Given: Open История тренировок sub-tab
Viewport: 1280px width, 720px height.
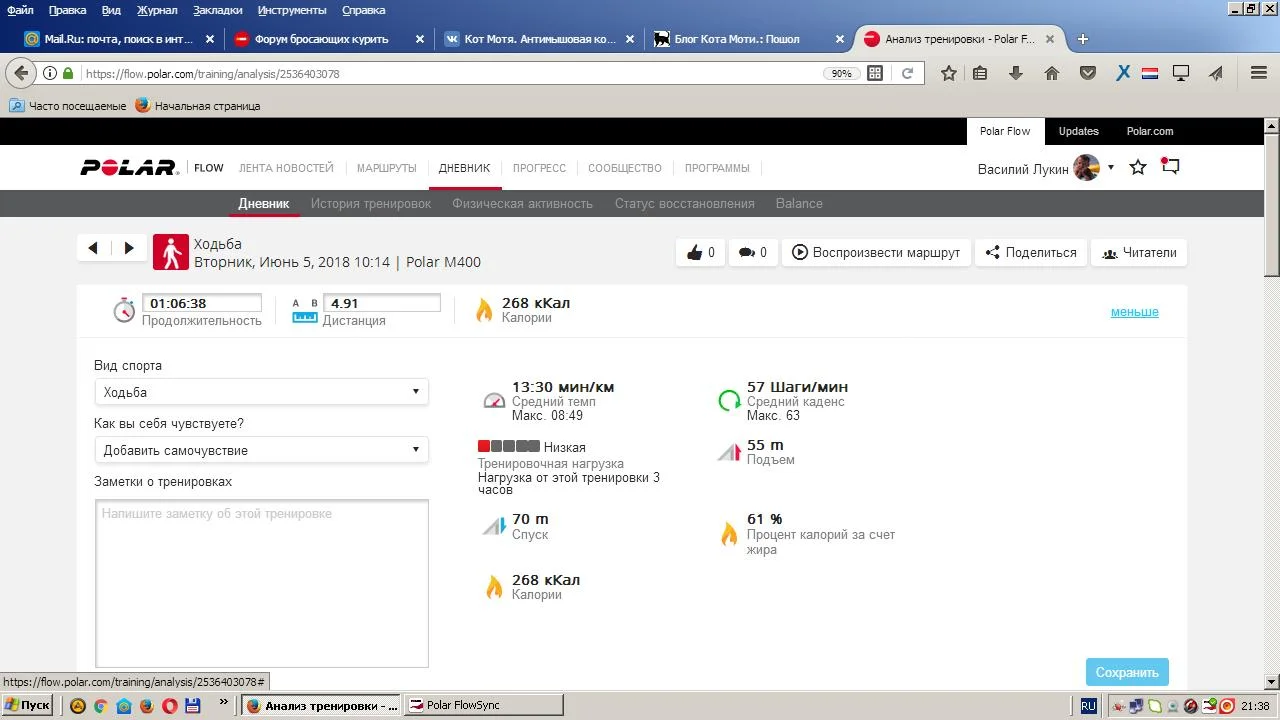Looking at the screenshot, I should (371, 203).
